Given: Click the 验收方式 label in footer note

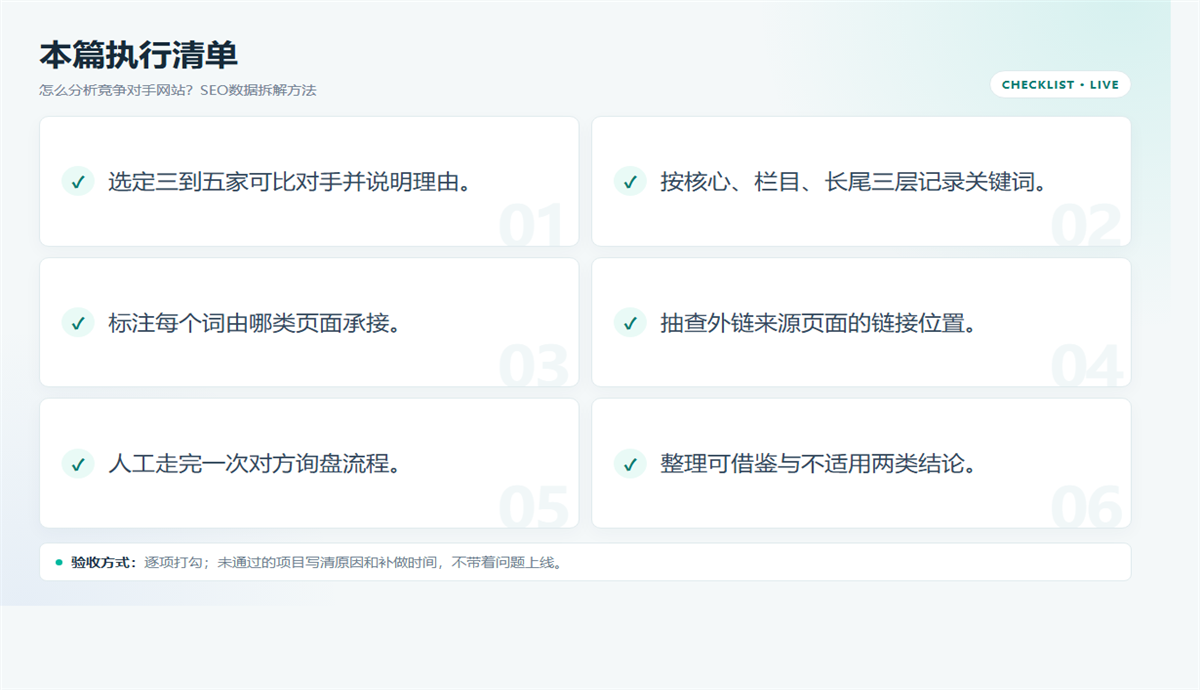Looking at the screenshot, I should pyautogui.click(x=104, y=562).
